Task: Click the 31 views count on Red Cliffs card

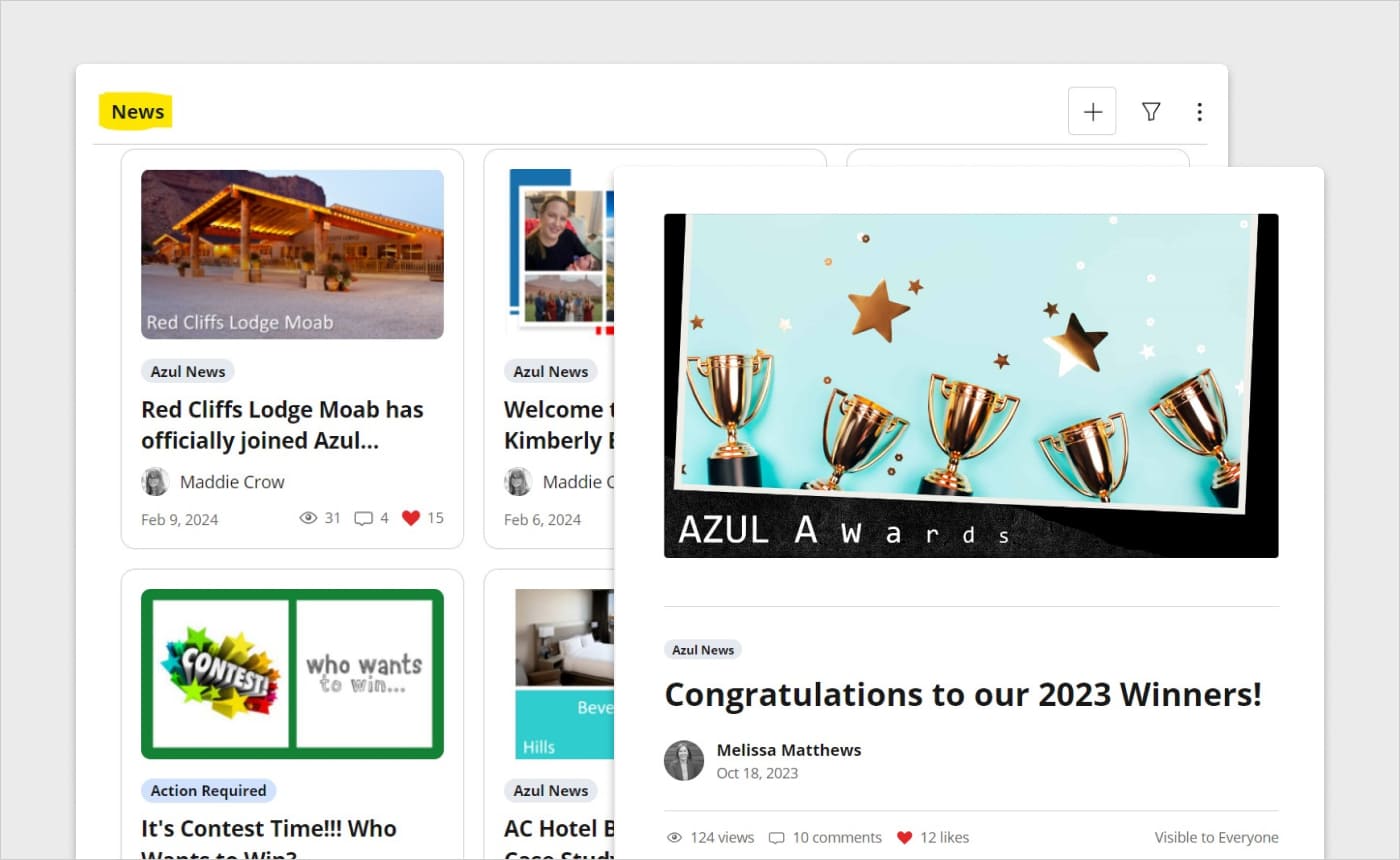Action: (333, 518)
